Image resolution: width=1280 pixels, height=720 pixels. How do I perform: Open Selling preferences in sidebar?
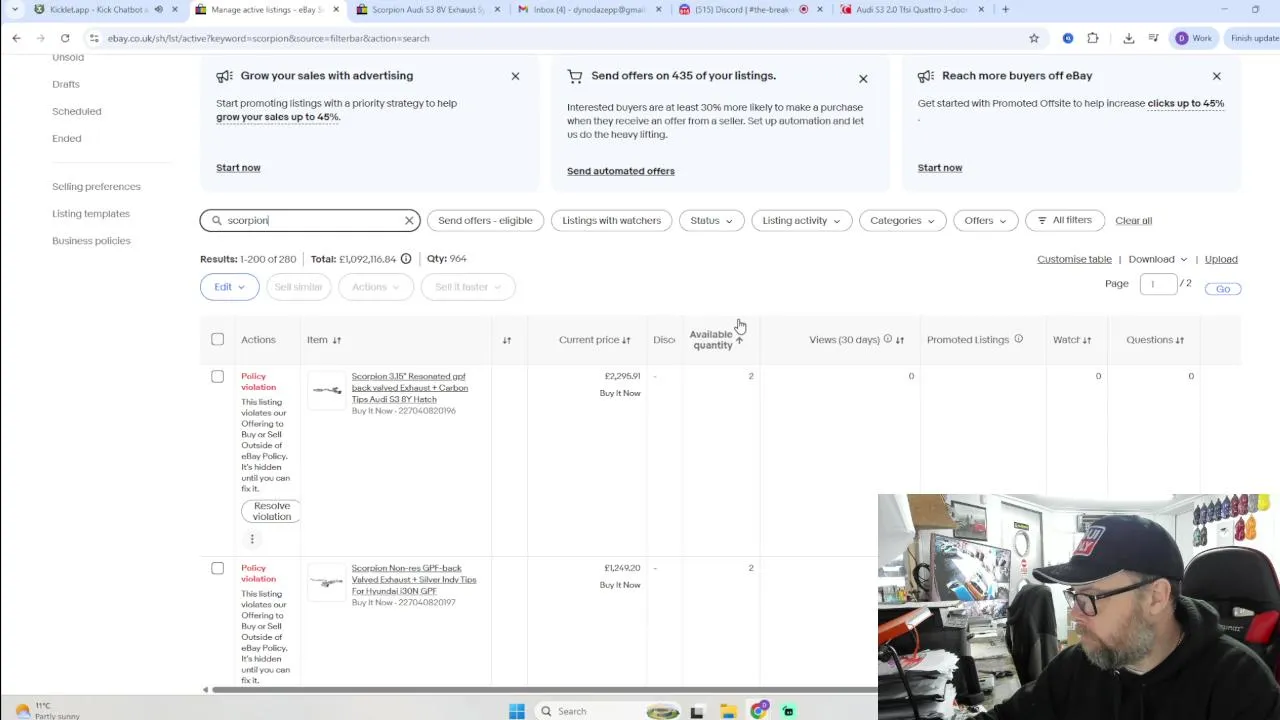[96, 186]
